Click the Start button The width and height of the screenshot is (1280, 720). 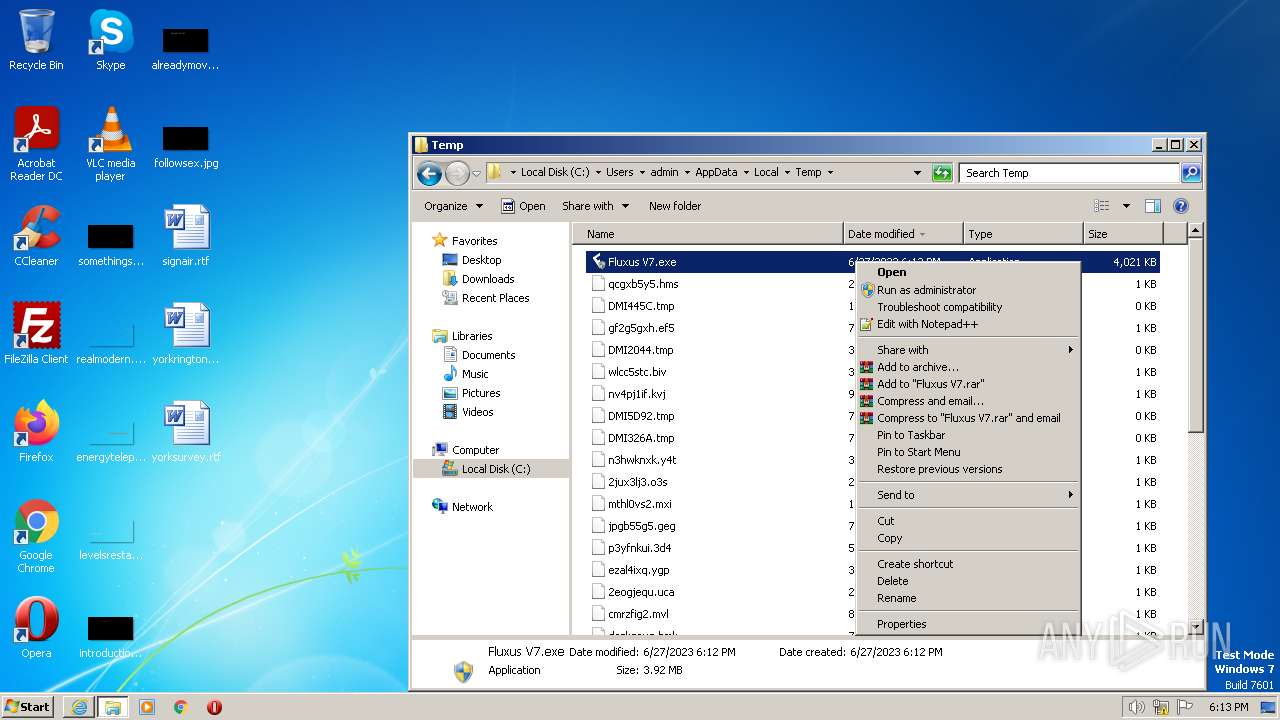click(x=27, y=707)
